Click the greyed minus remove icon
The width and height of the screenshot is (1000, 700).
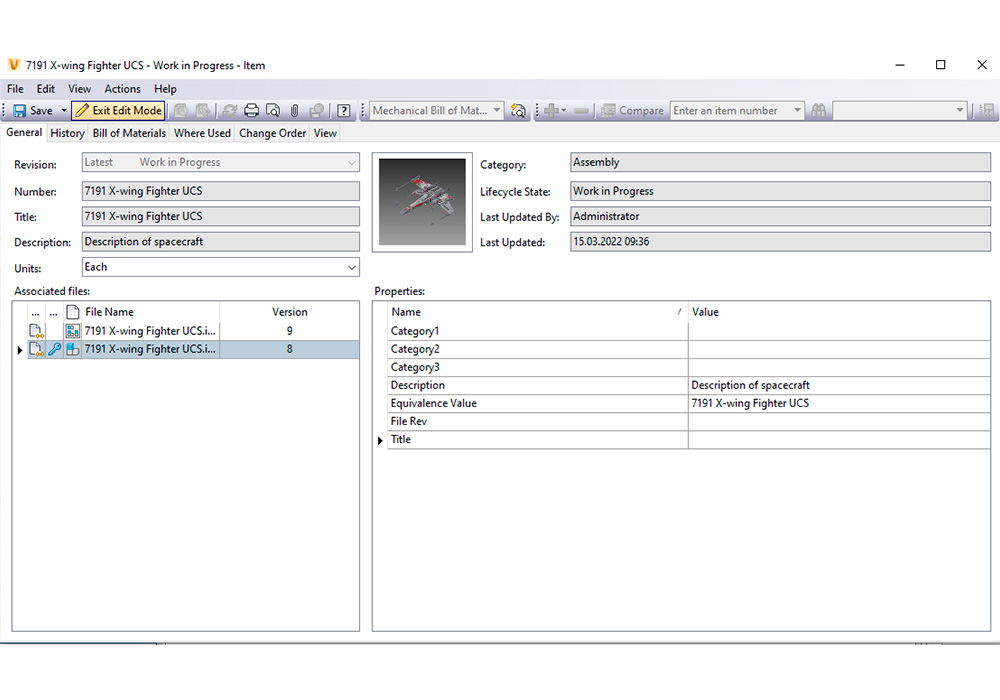tap(581, 111)
